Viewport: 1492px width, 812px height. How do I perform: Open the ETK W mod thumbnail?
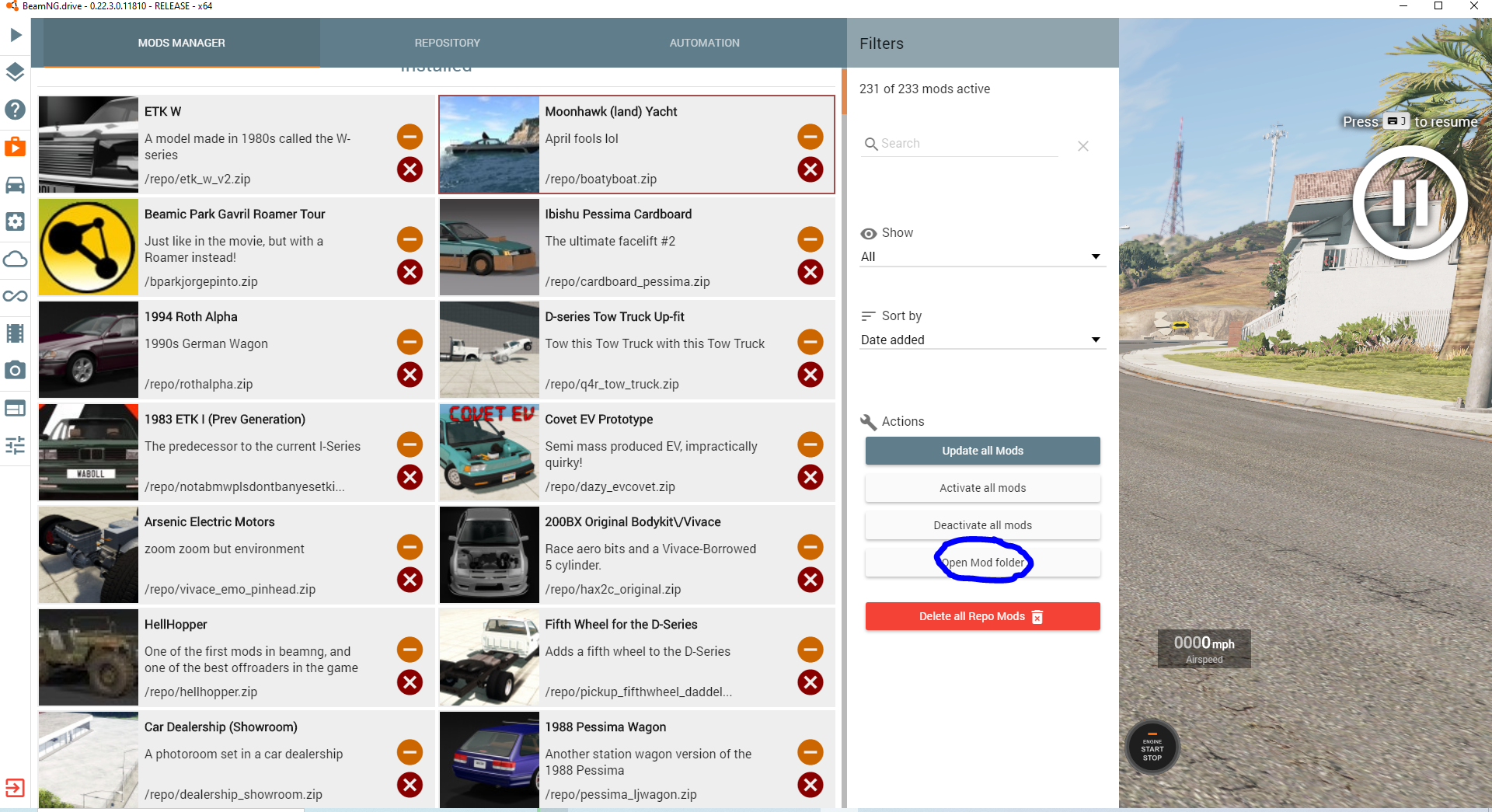click(x=89, y=145)
